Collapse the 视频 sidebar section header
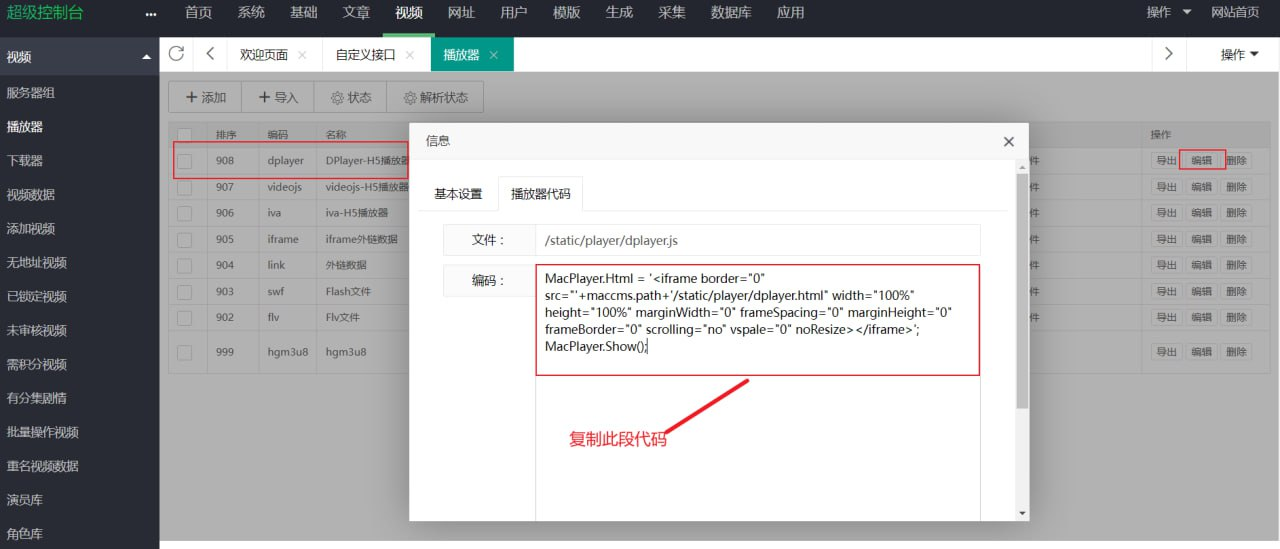 click(147, 57)
